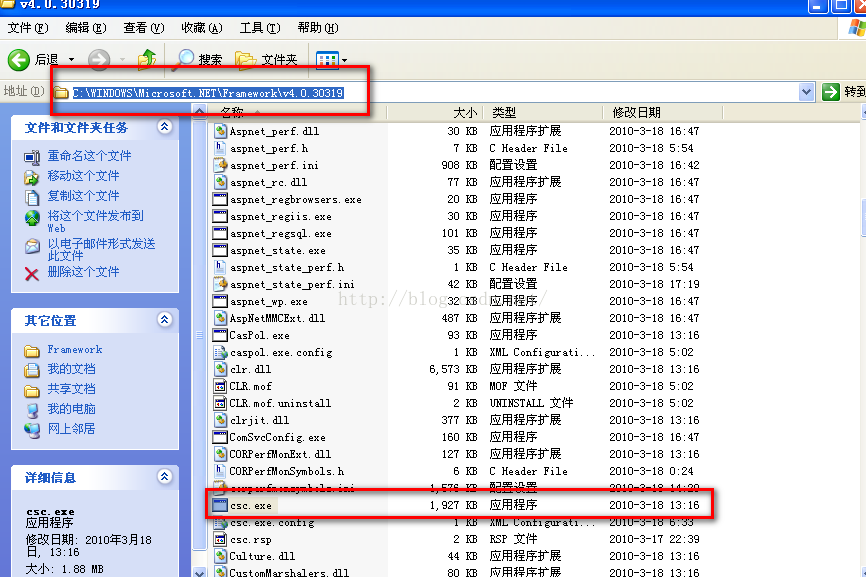Open Framework folder in other places

[x=75, y=350]
